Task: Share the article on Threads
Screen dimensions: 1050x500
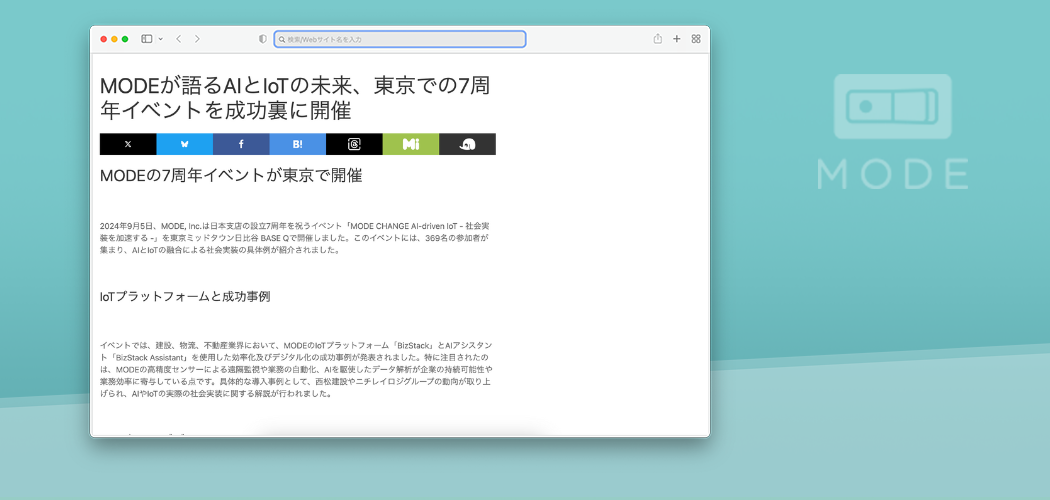Action: tap(354, 144)
